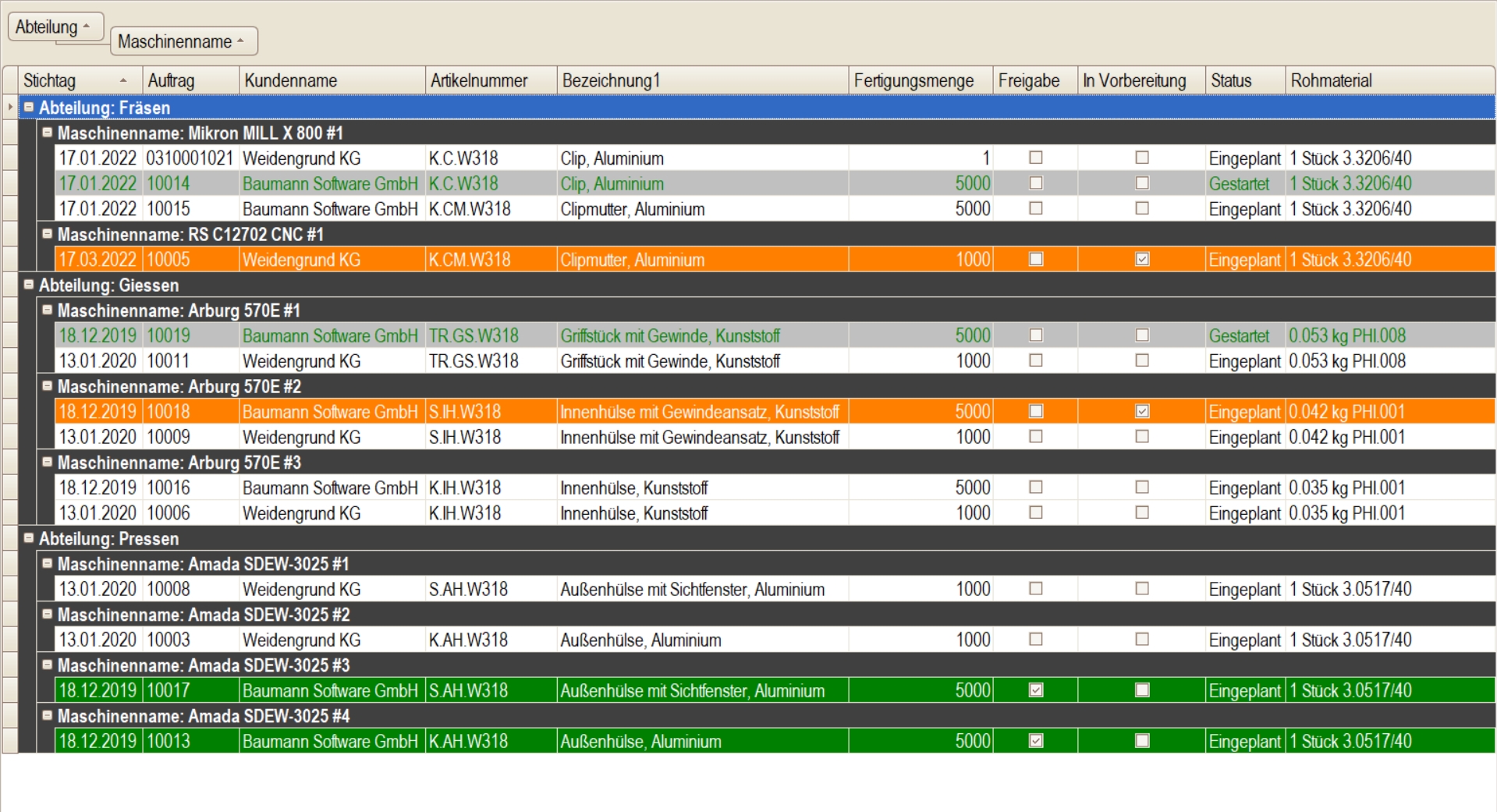Tick Freigabe checkbox for order 10005
This screenshot has width=1497, height=812.
point(1036,259)
